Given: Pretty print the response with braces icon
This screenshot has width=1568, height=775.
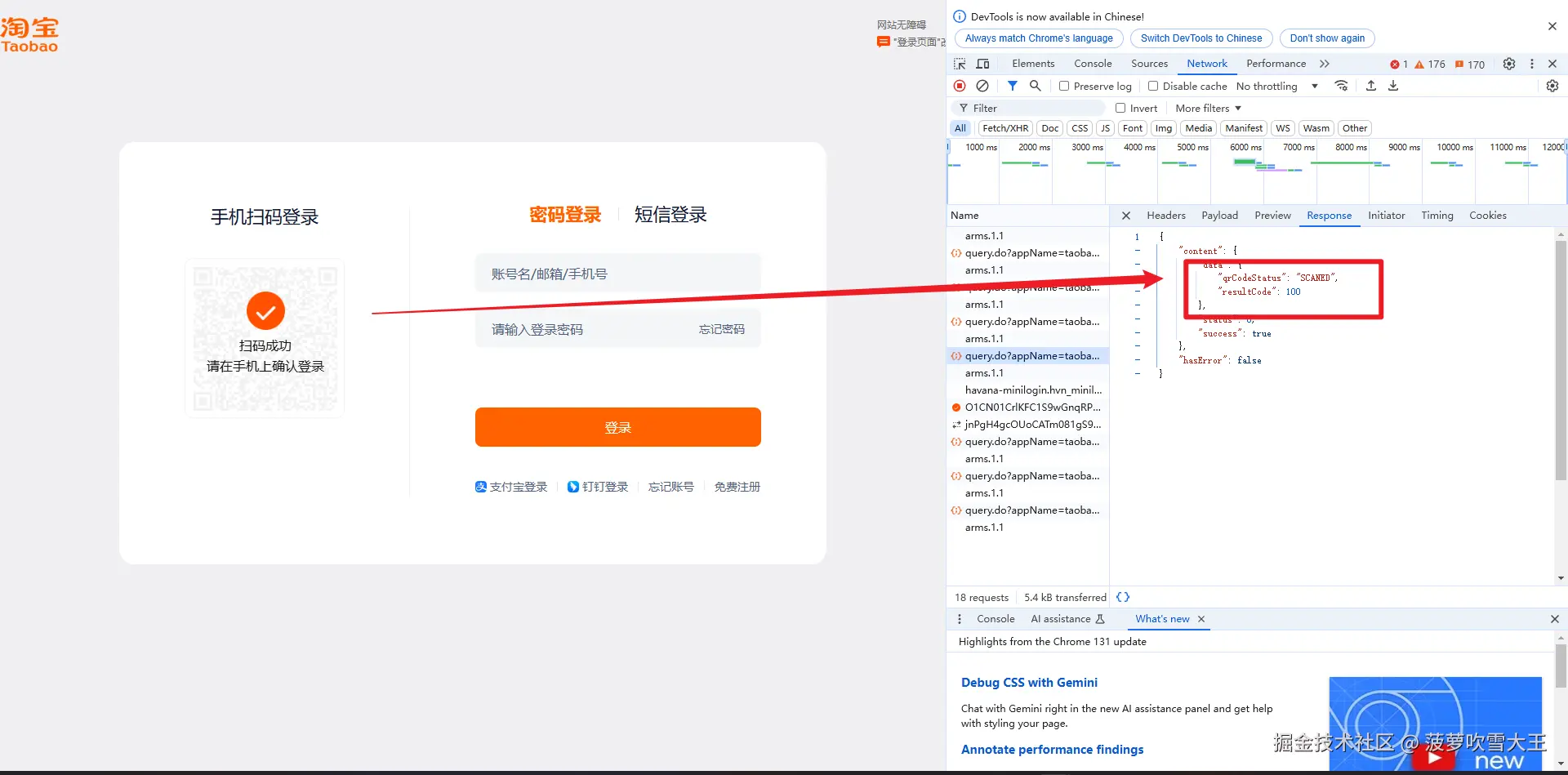Looking at the screenshot, I should [1123, 597].
